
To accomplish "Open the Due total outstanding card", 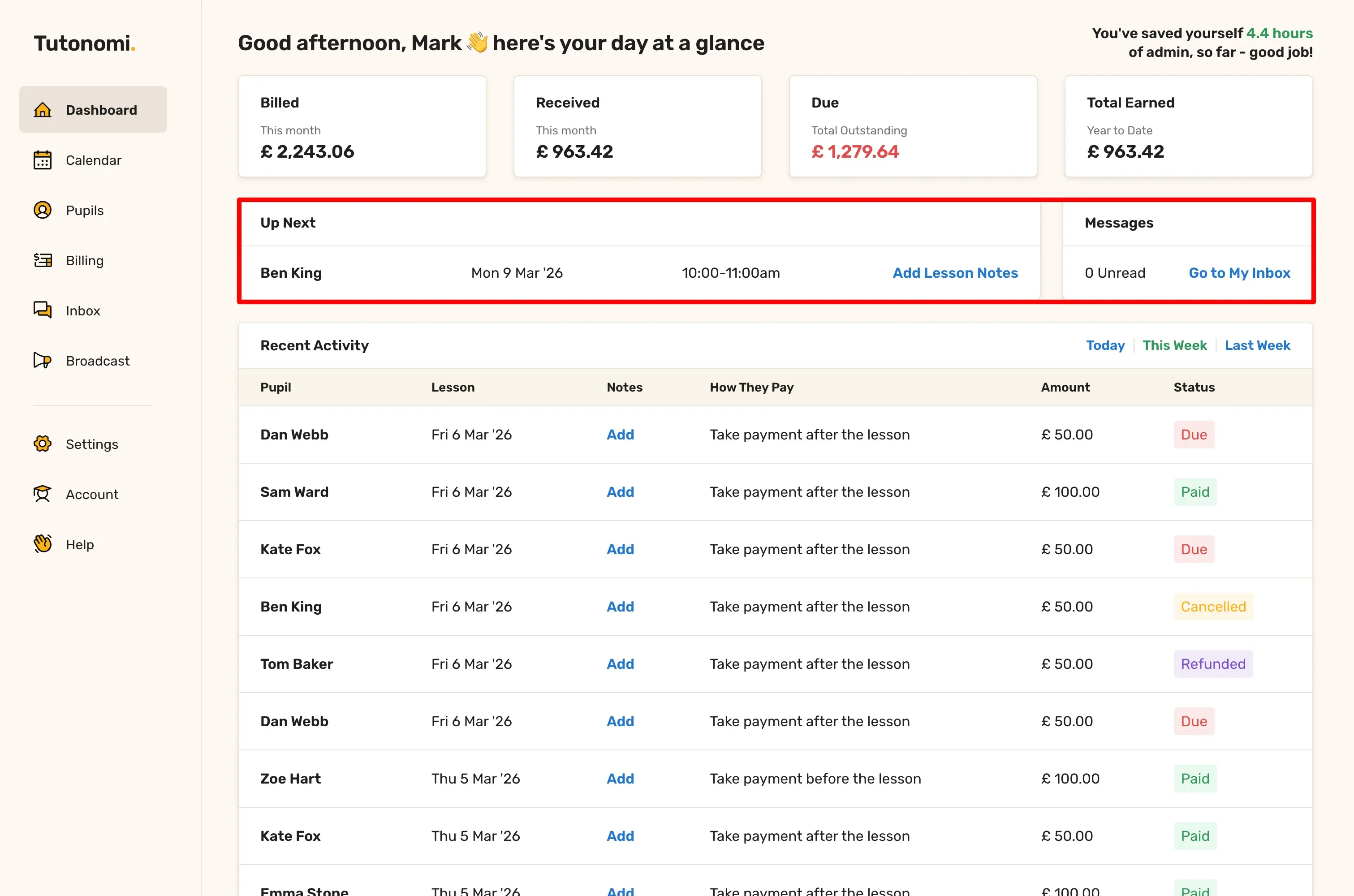I will 912,127.
